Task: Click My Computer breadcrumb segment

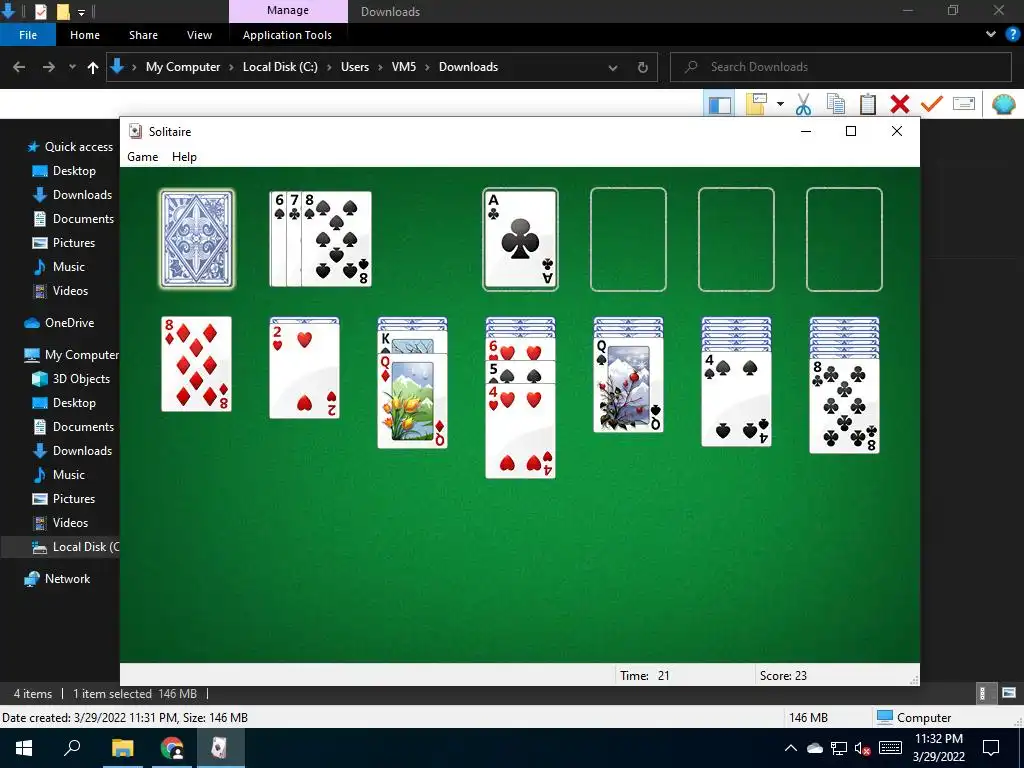Action: point(183,67)
